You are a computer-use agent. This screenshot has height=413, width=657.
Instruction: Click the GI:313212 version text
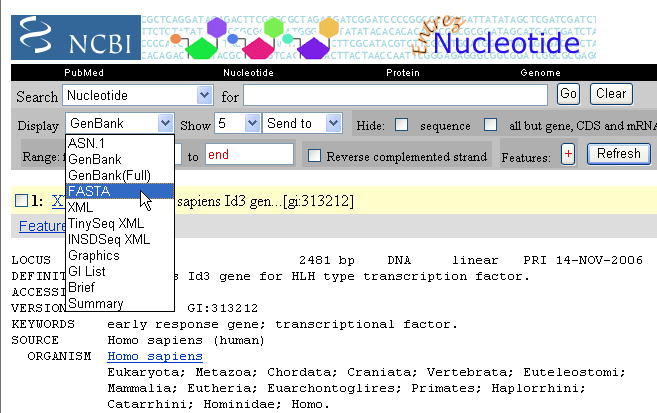[222, 308]
